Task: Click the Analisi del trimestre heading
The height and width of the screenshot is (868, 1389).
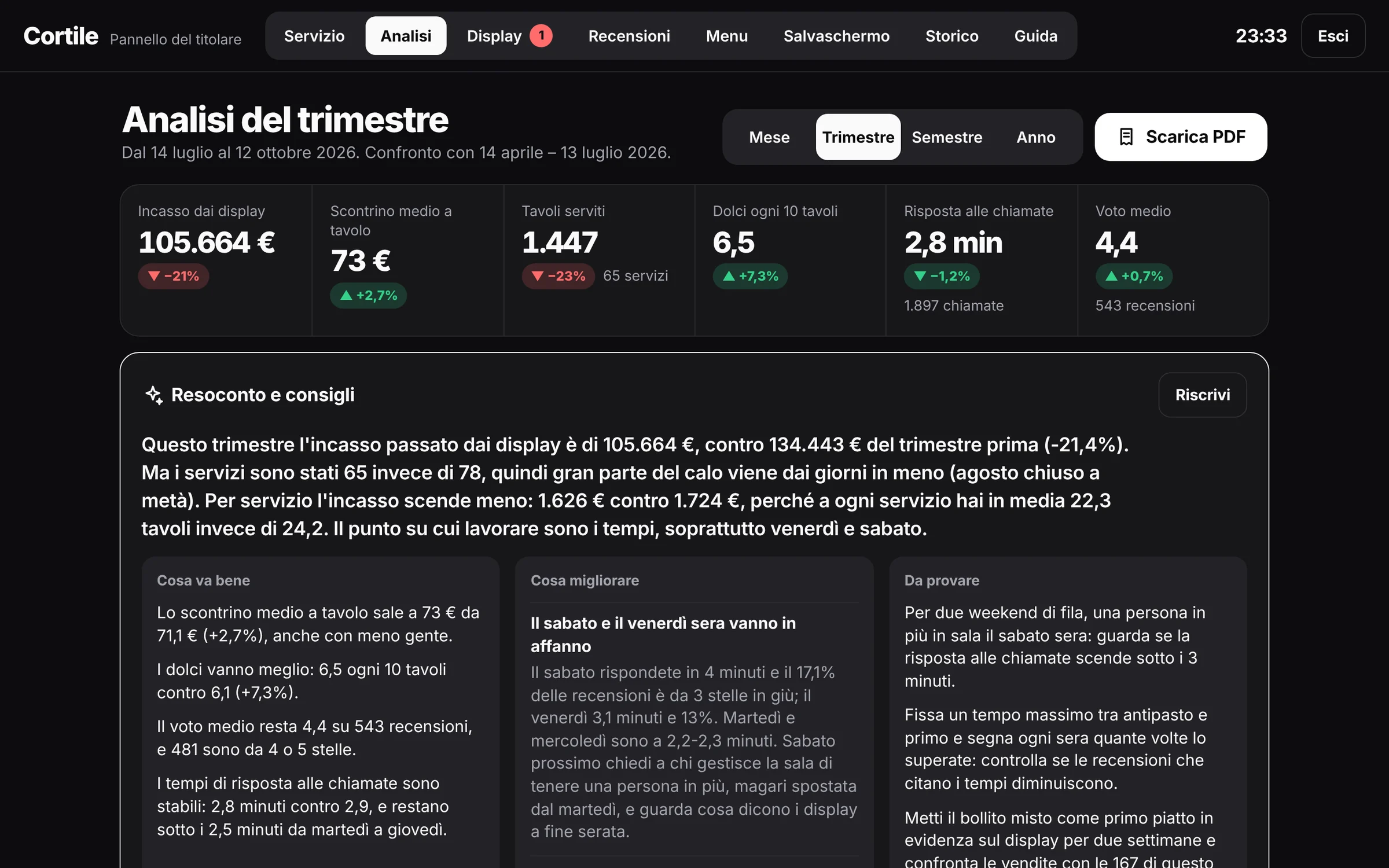Action: pyautogui.click(x=285, y=120)
